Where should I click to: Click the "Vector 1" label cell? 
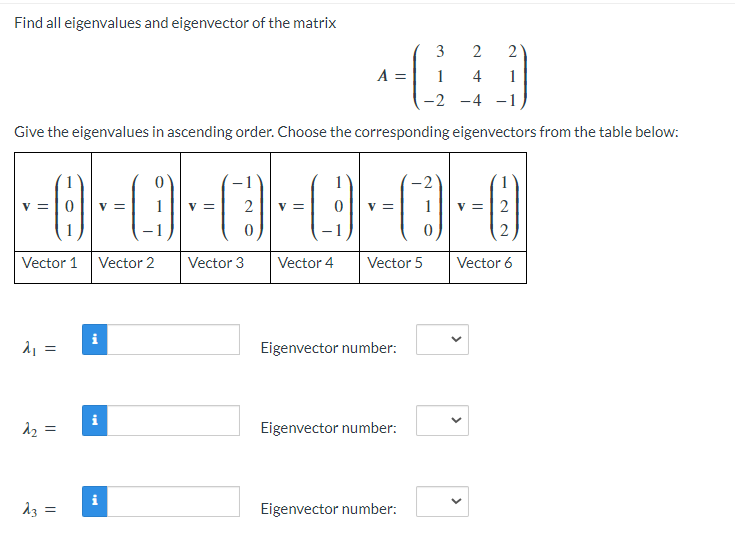click(x=53, y=267)
